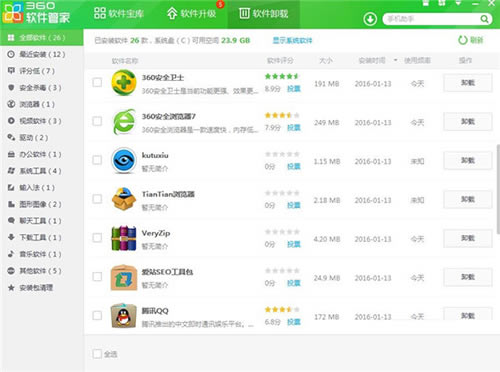Click 投票 link for 360安全卫士

click(x=294, y=89)
